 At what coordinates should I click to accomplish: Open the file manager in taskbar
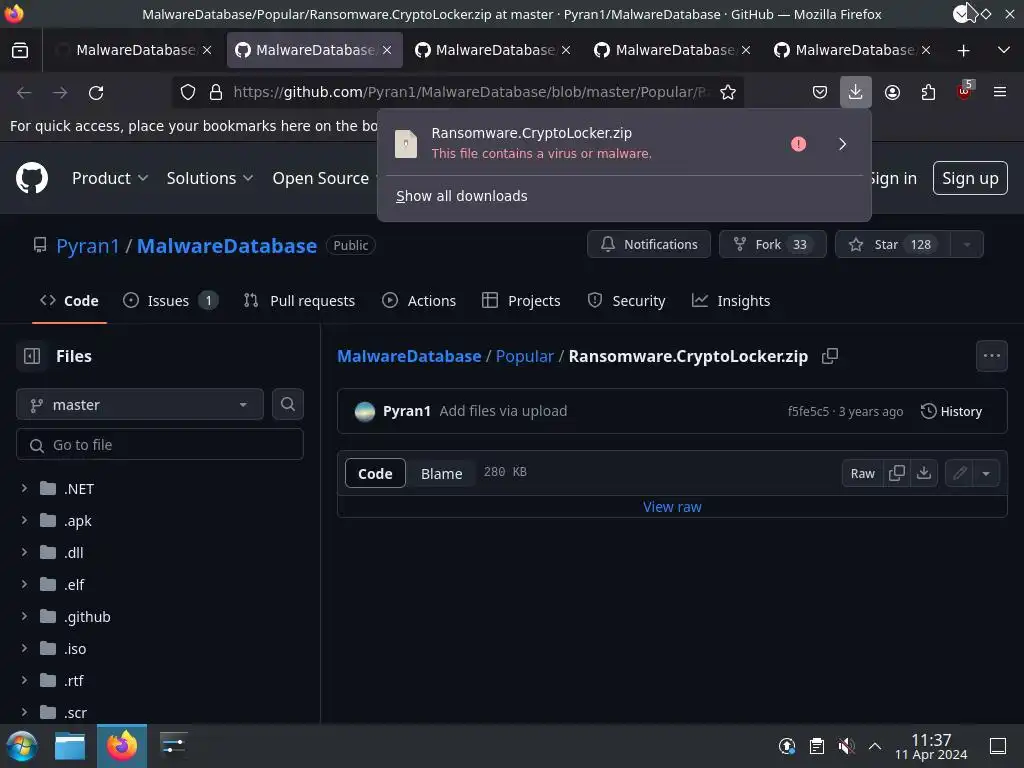[70, 746]
